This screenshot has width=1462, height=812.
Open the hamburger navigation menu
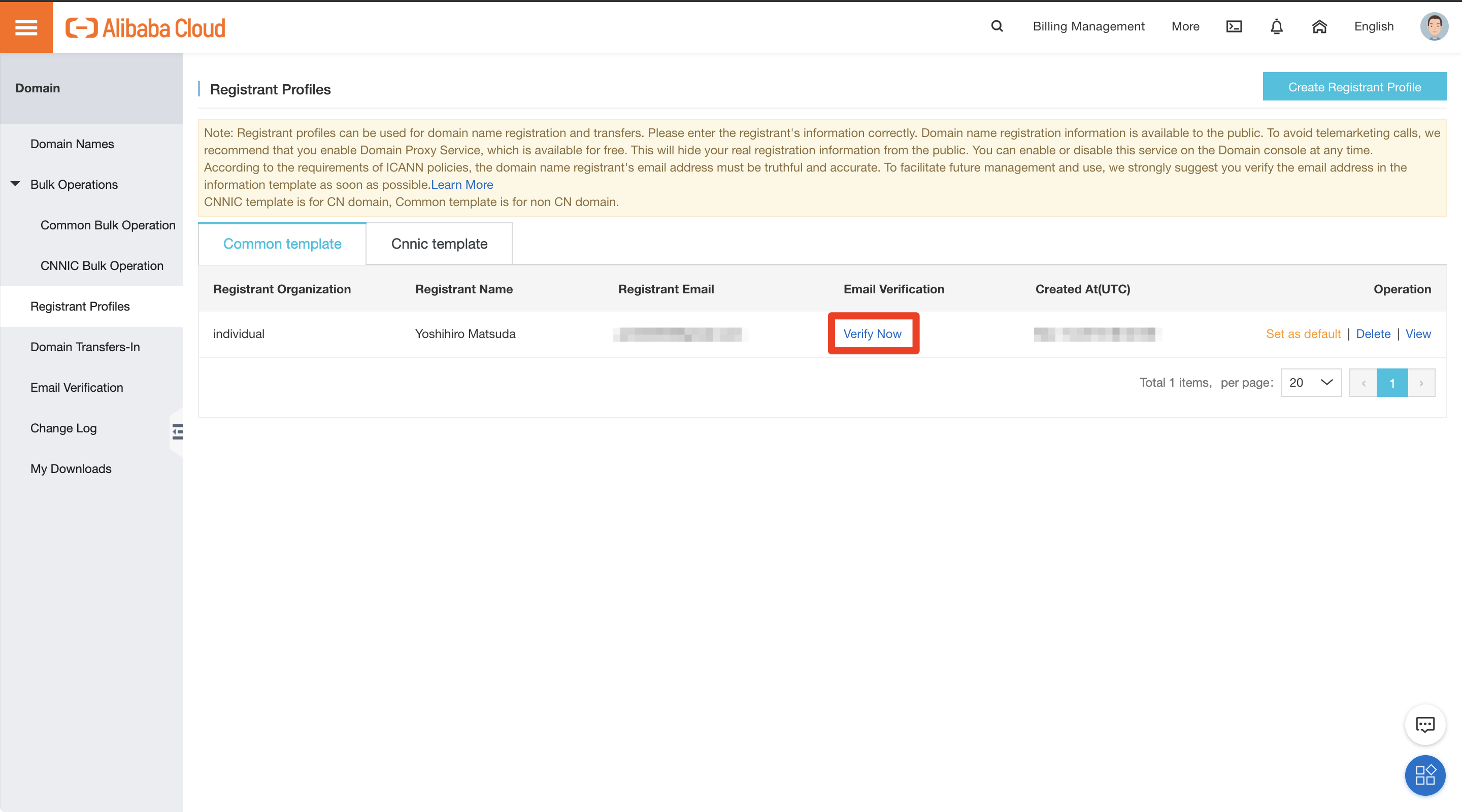click(25, 27)
